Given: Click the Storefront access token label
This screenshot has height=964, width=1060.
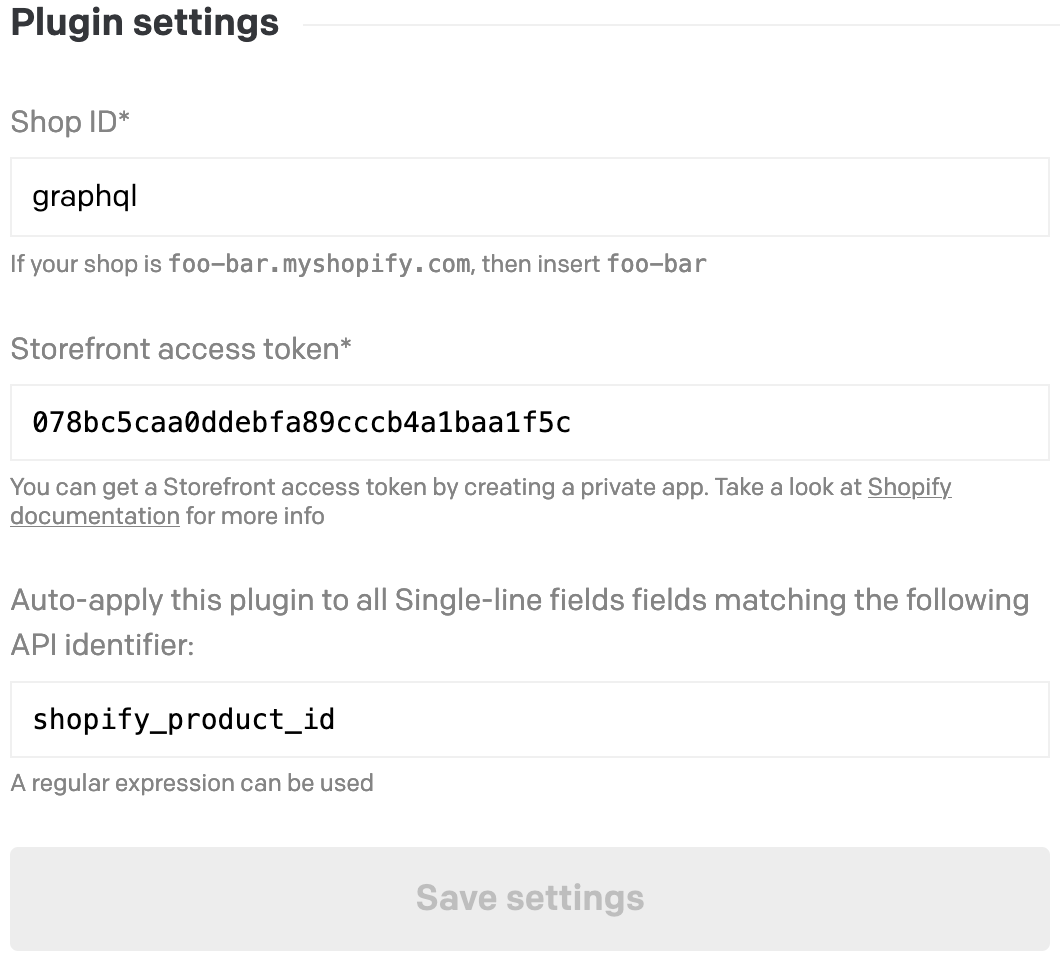Looking at the screenshot, I should 175,349.
